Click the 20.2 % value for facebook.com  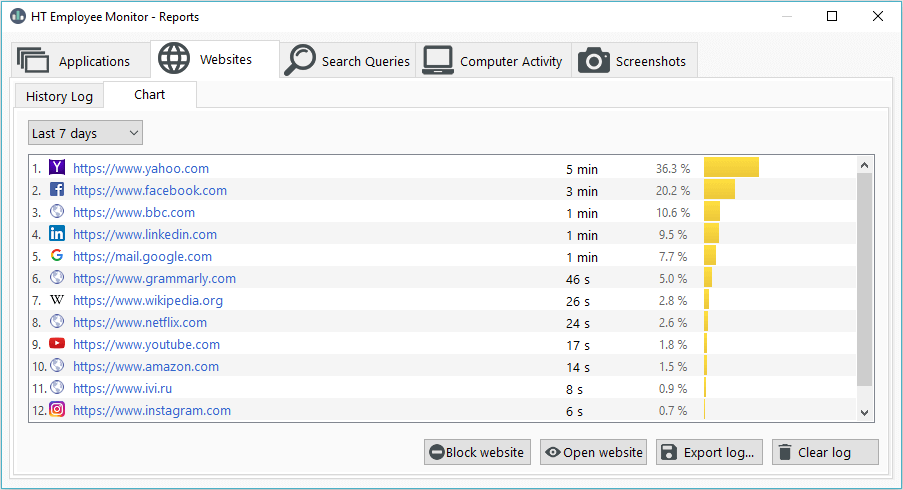pos(673,191)
